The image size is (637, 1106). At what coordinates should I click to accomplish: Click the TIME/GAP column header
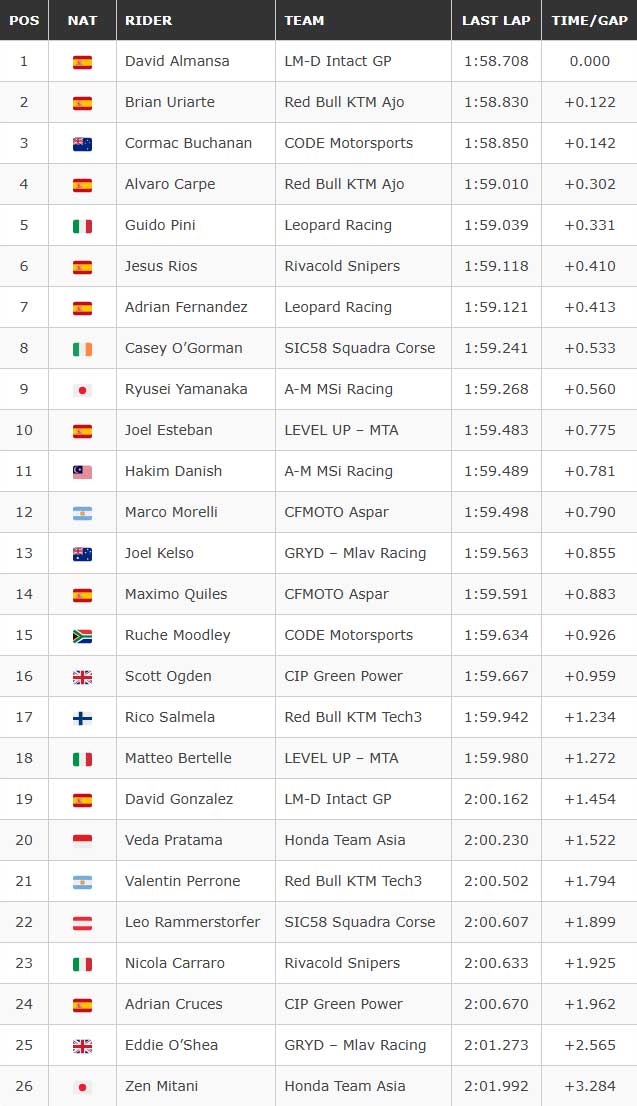coord(590,20)
